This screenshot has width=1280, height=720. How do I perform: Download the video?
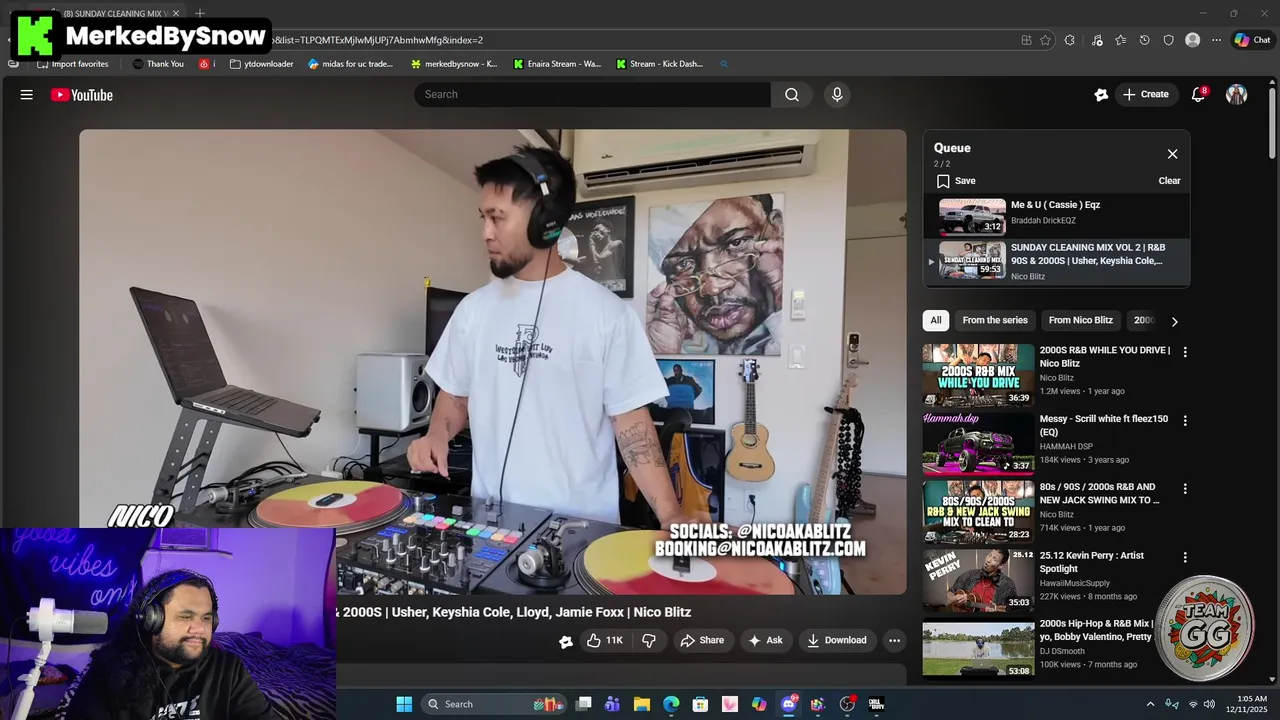(x=837, y=640)
